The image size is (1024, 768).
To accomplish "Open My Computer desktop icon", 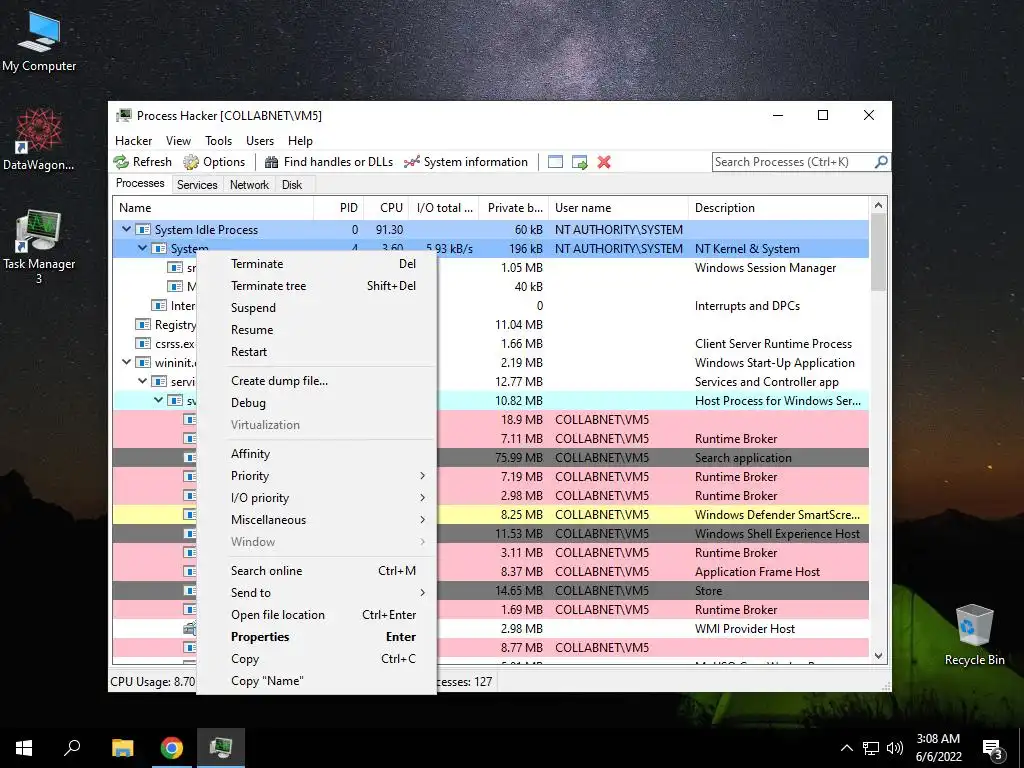I will coord(39,40).
